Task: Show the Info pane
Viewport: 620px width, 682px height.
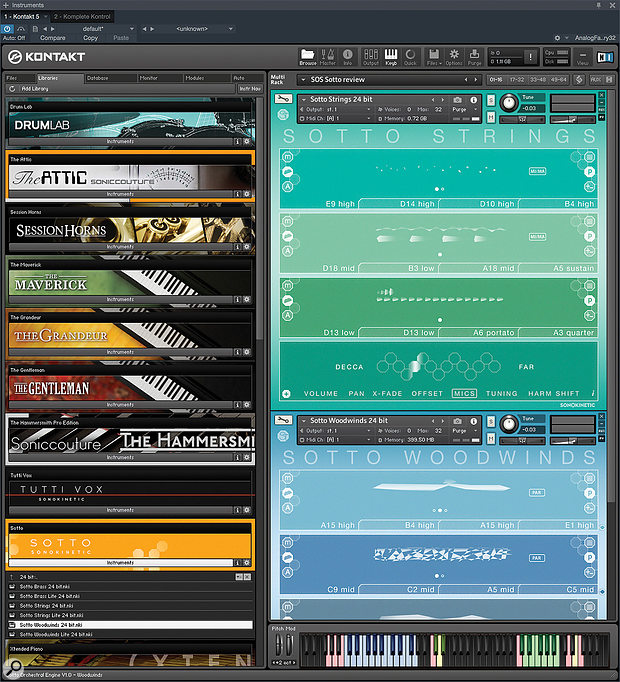Action: point(348,57)
